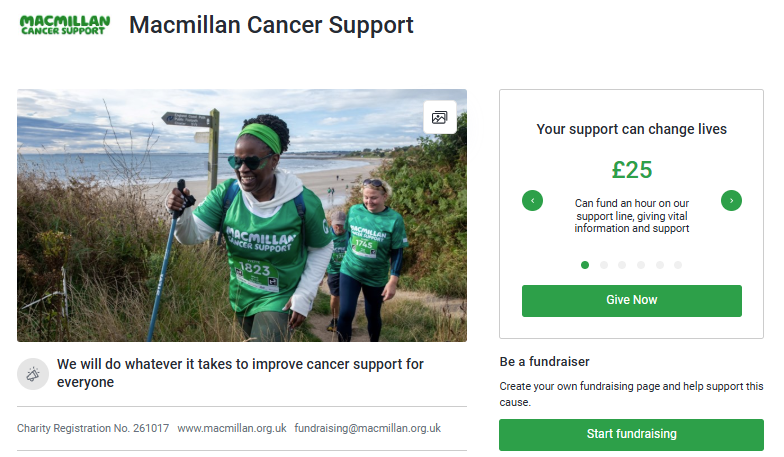The image size is (784, 457).
Task: Jump to the fifth carousel dot
Action: 660,265
